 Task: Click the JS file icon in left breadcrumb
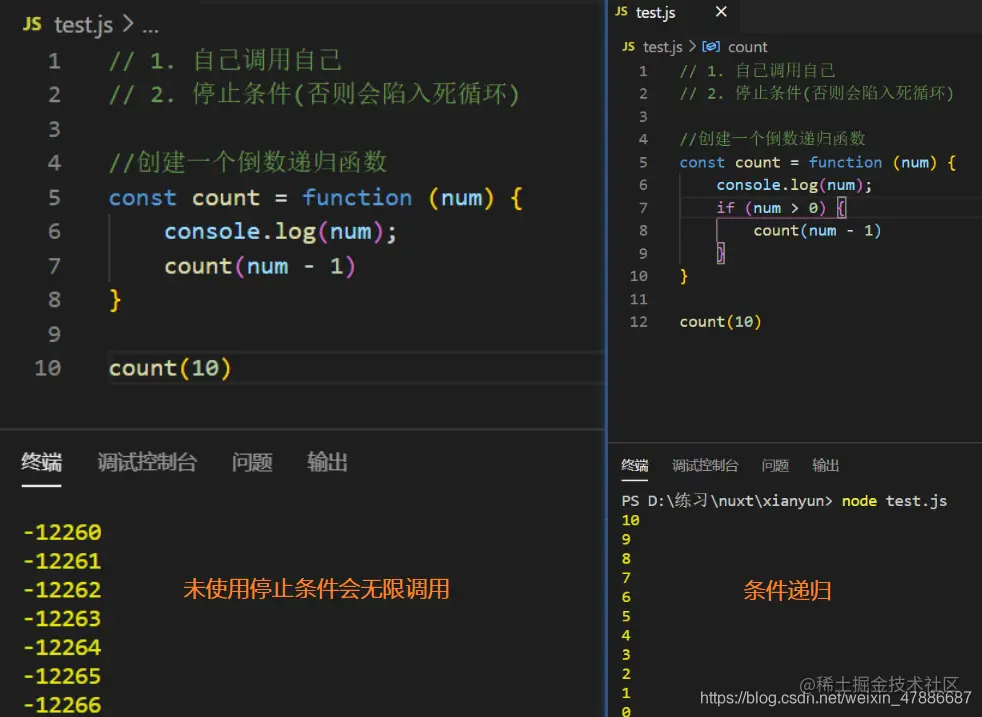(x=32, y=24)
